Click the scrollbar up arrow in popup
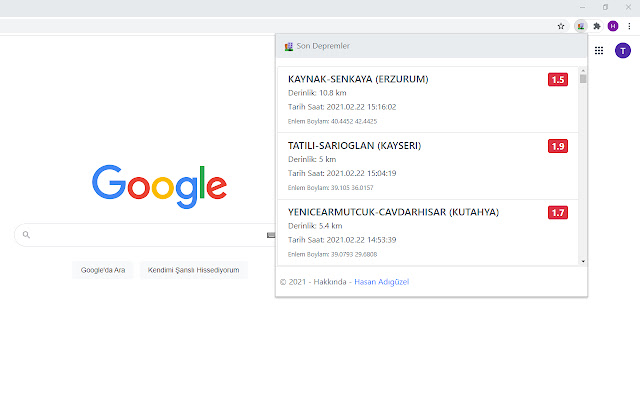Viewport: 640px width, 400px height. (x=583, y=71)
